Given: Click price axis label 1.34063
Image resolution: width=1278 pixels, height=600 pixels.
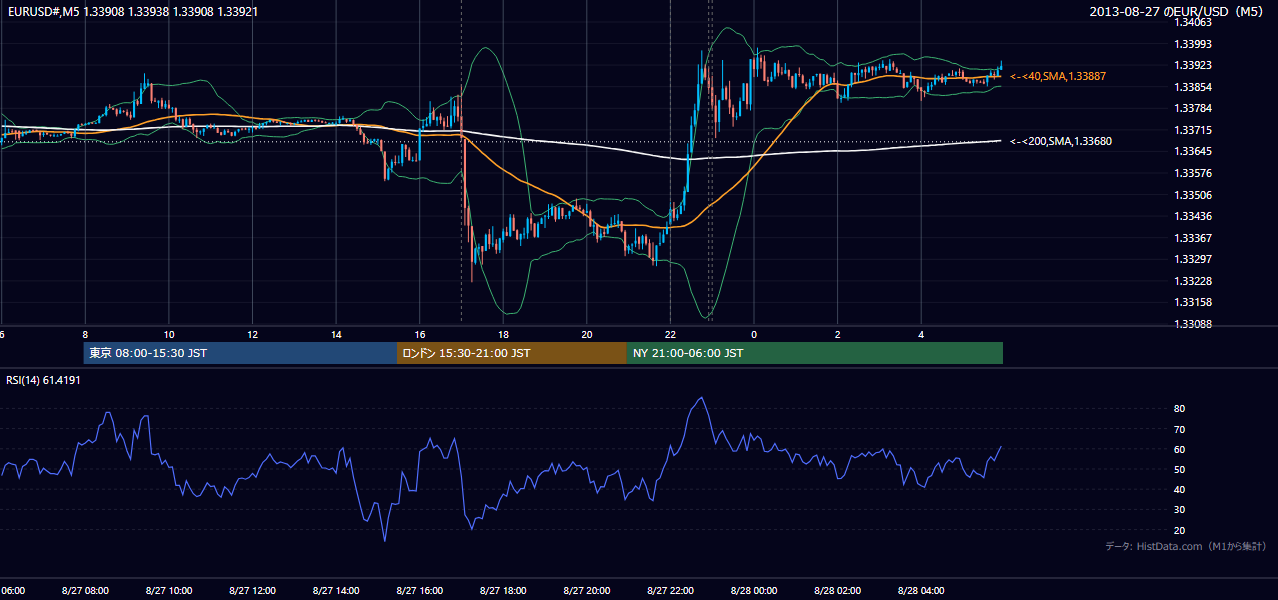Looking at the screenshot, I should [1193, 22].
